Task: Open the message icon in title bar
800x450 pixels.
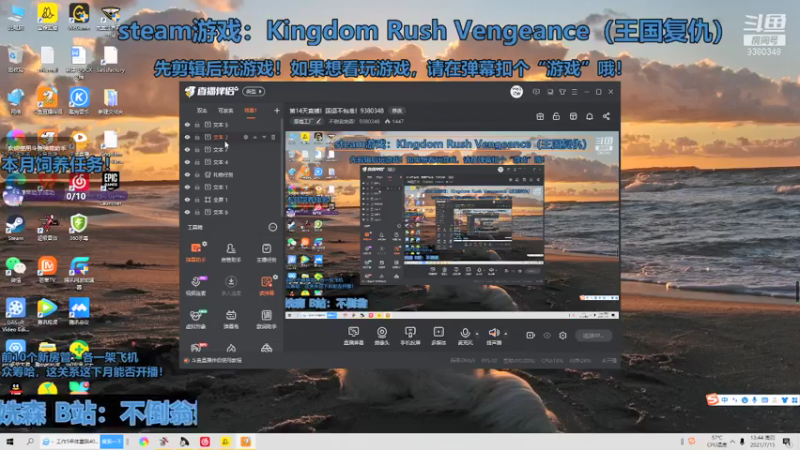Action: [536, 92]
